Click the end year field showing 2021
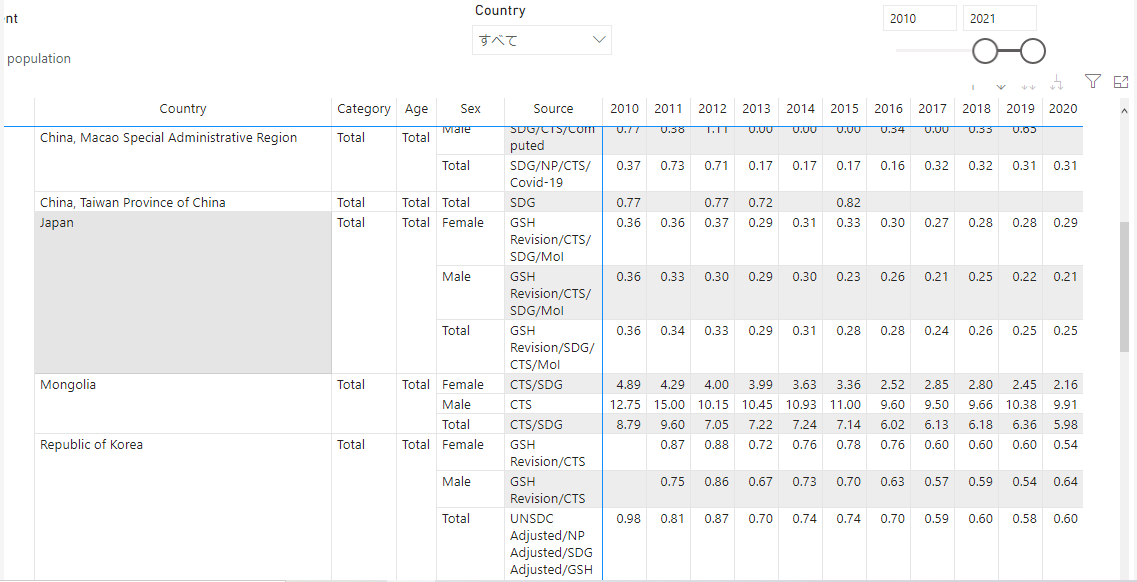Screen dimensions: 1137x582 999,18
